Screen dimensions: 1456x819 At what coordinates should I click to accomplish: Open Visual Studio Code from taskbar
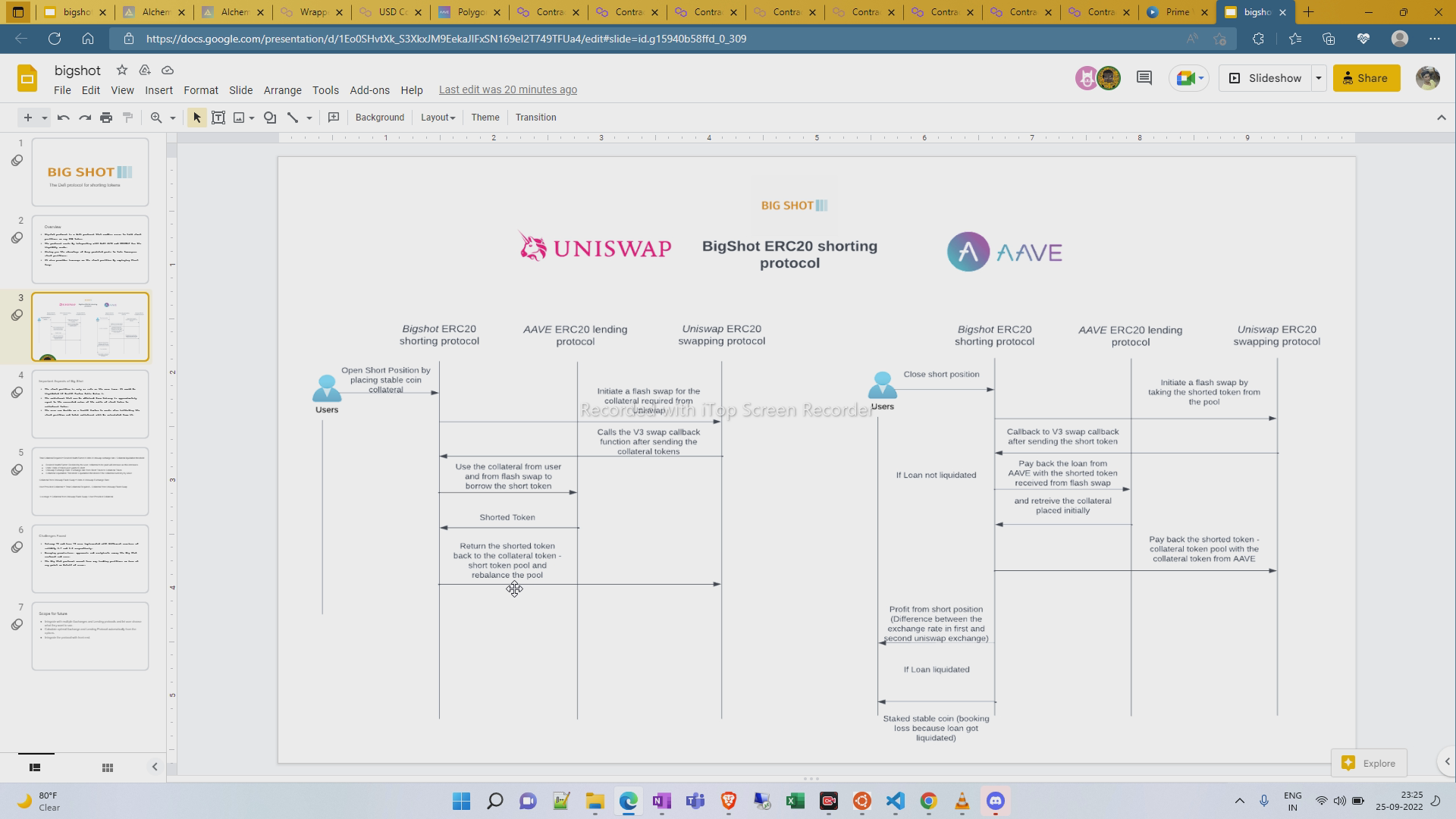895,801
